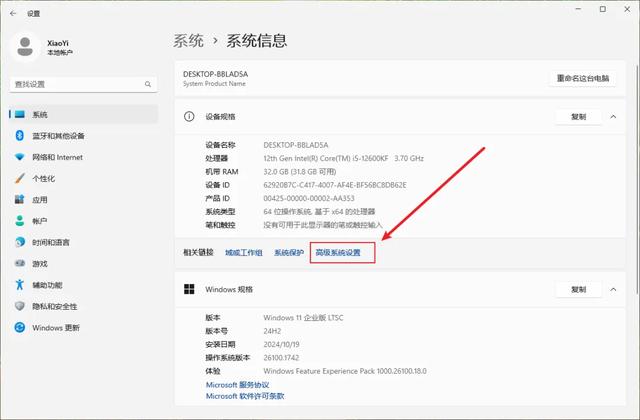Screen dimensions: 640x420
Task: Click install date 2024/10/19
Action: [281, 344]
